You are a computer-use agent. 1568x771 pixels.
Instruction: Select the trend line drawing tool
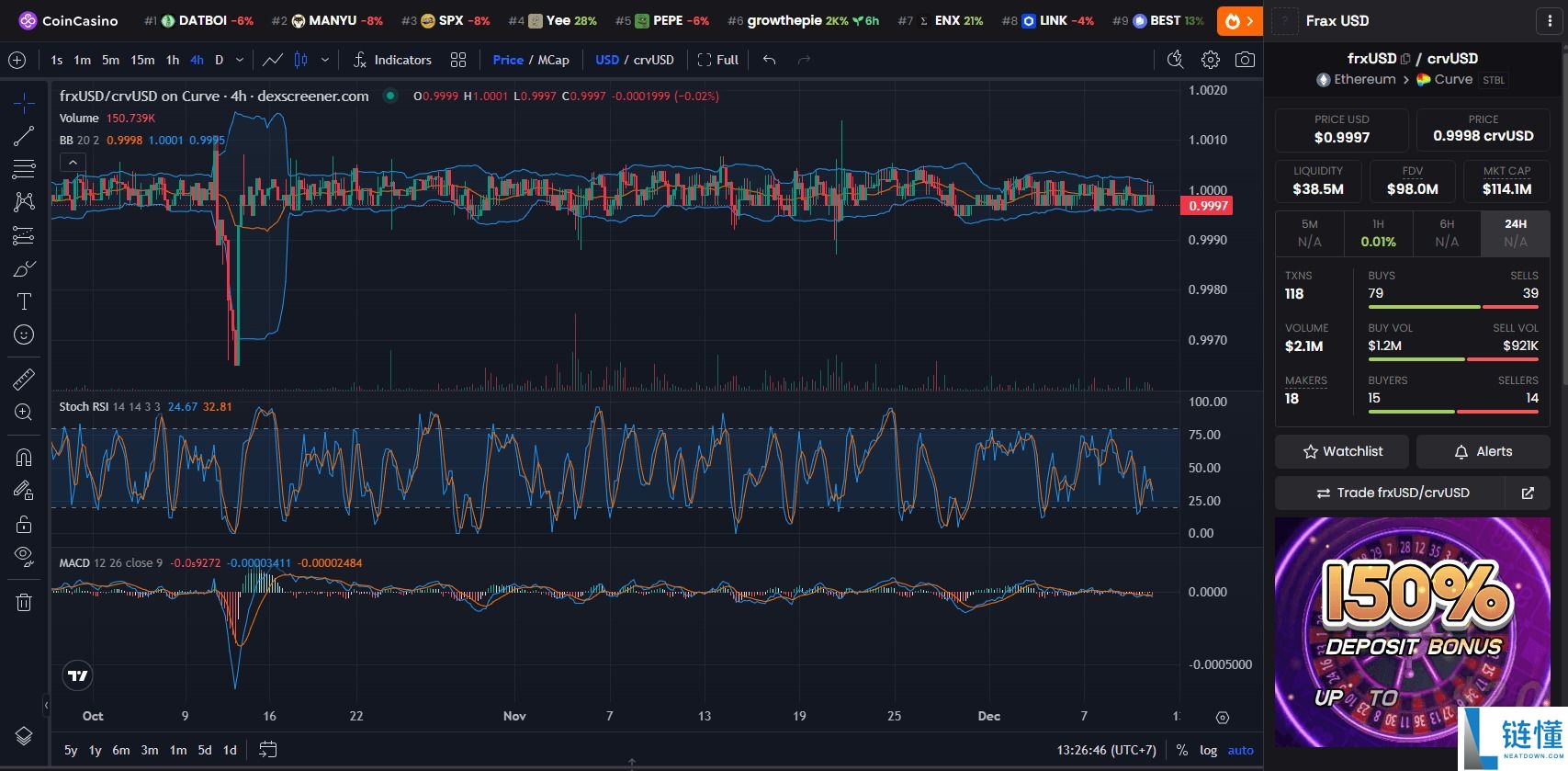24,136
